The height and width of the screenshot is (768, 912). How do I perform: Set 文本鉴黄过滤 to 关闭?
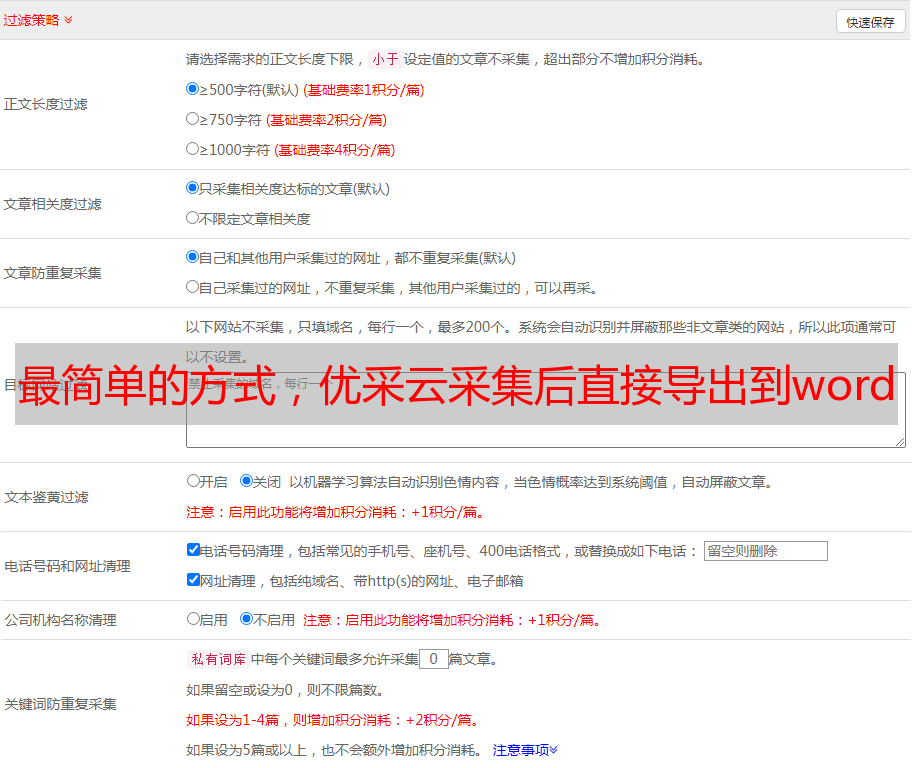(246, 481)
